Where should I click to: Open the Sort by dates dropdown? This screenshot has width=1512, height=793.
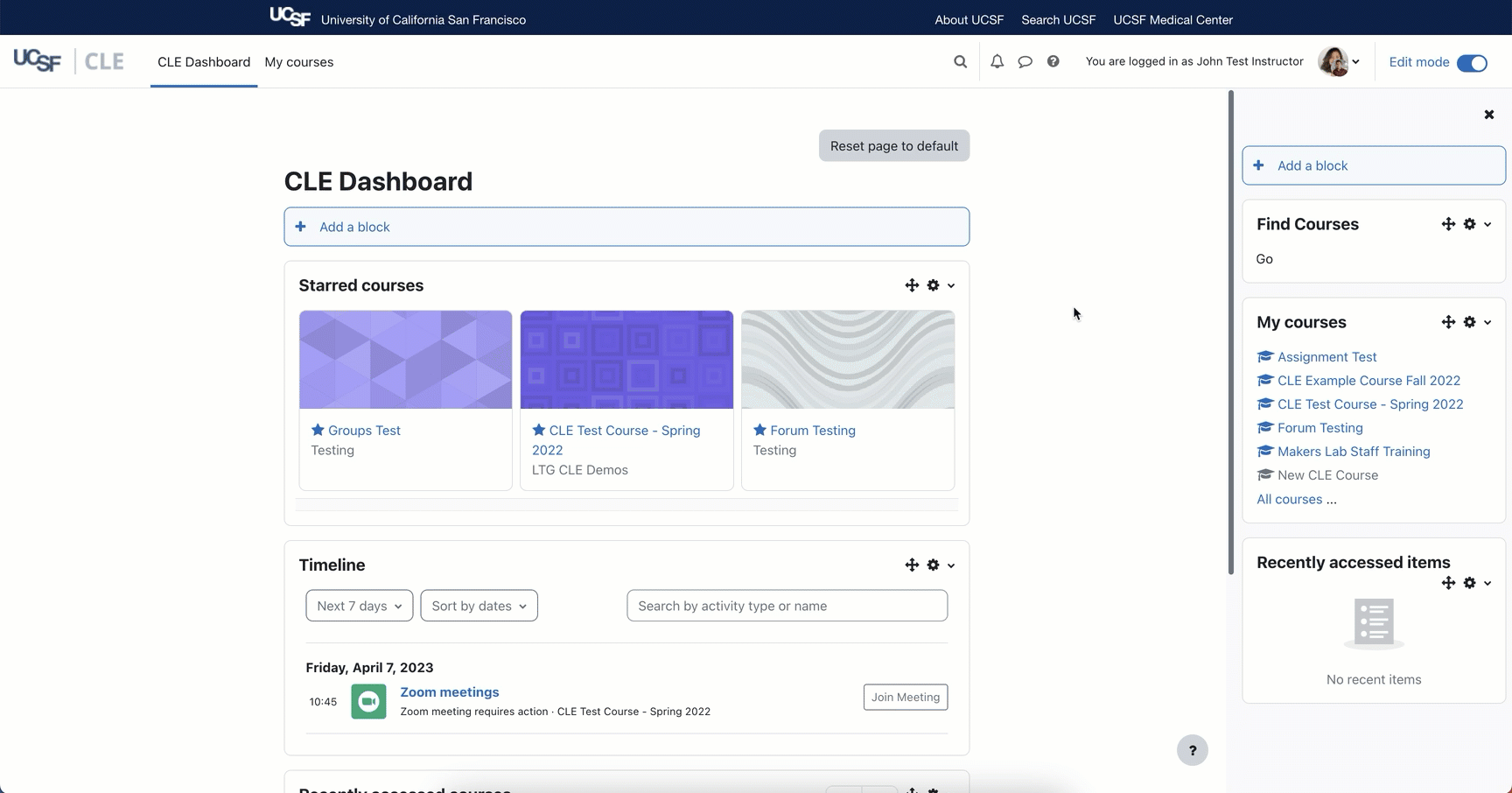pos(479,606)
